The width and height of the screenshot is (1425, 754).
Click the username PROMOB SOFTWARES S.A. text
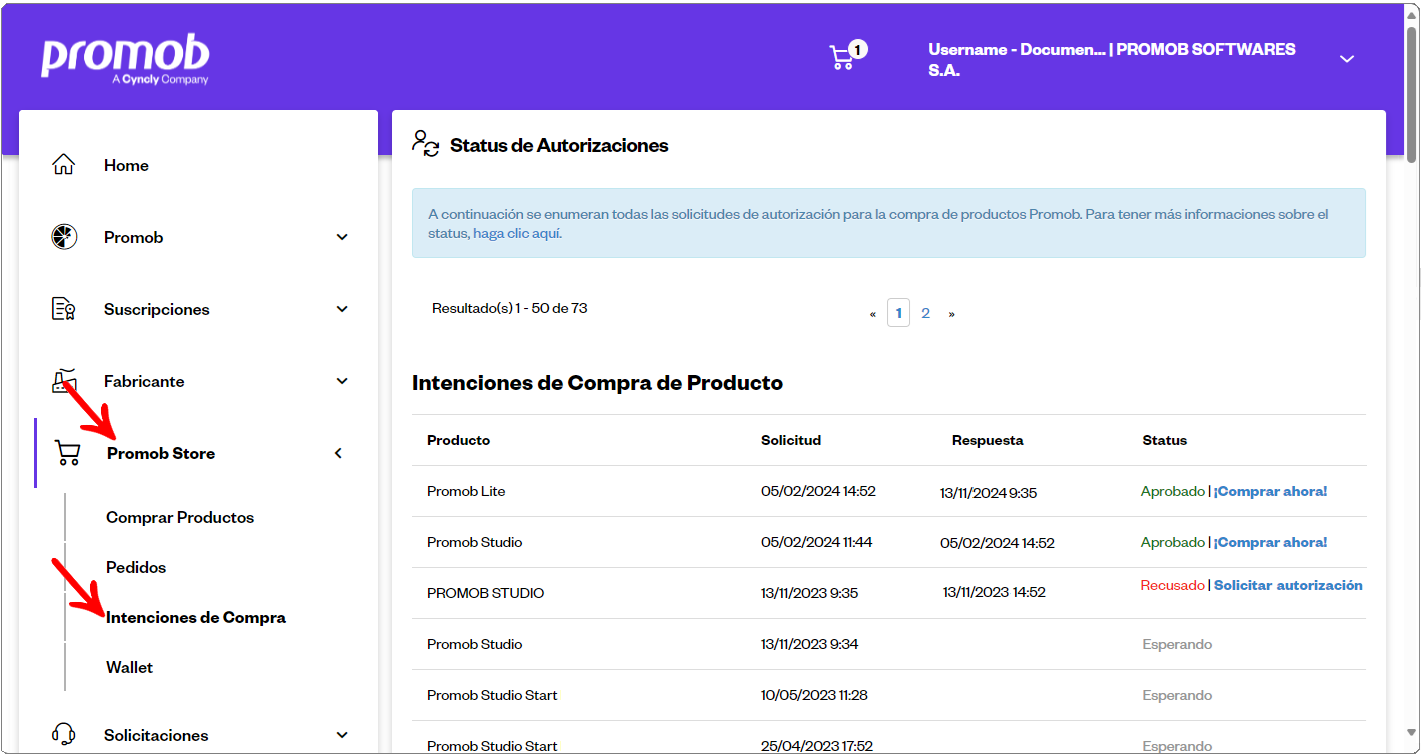point(1111,59)
